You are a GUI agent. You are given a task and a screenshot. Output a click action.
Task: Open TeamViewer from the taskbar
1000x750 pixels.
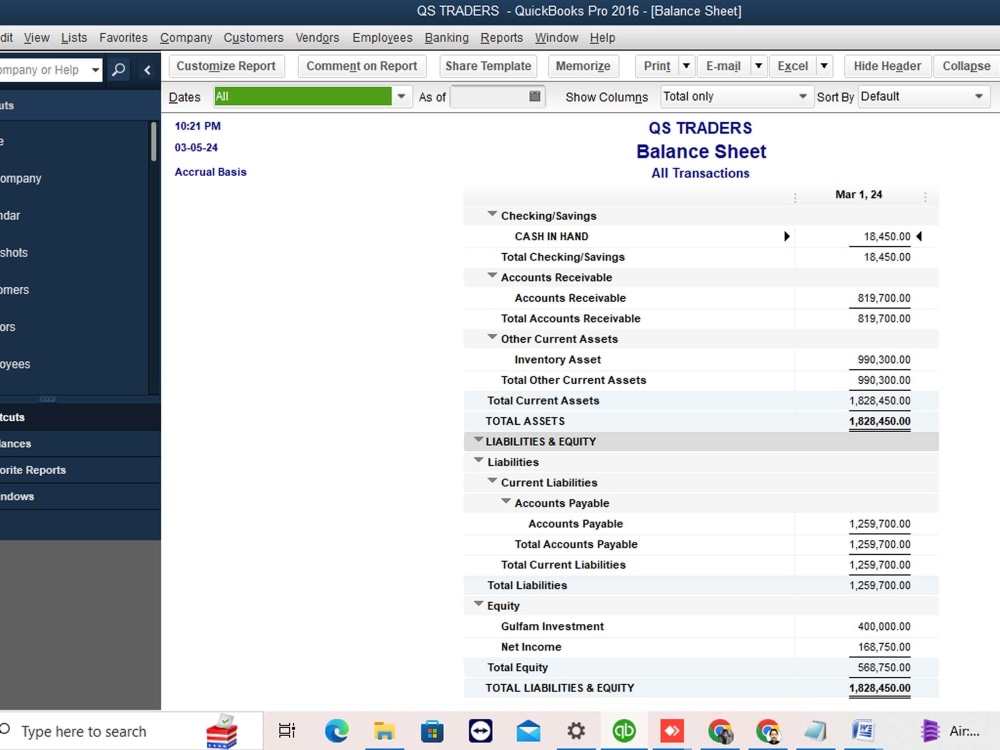481,731
